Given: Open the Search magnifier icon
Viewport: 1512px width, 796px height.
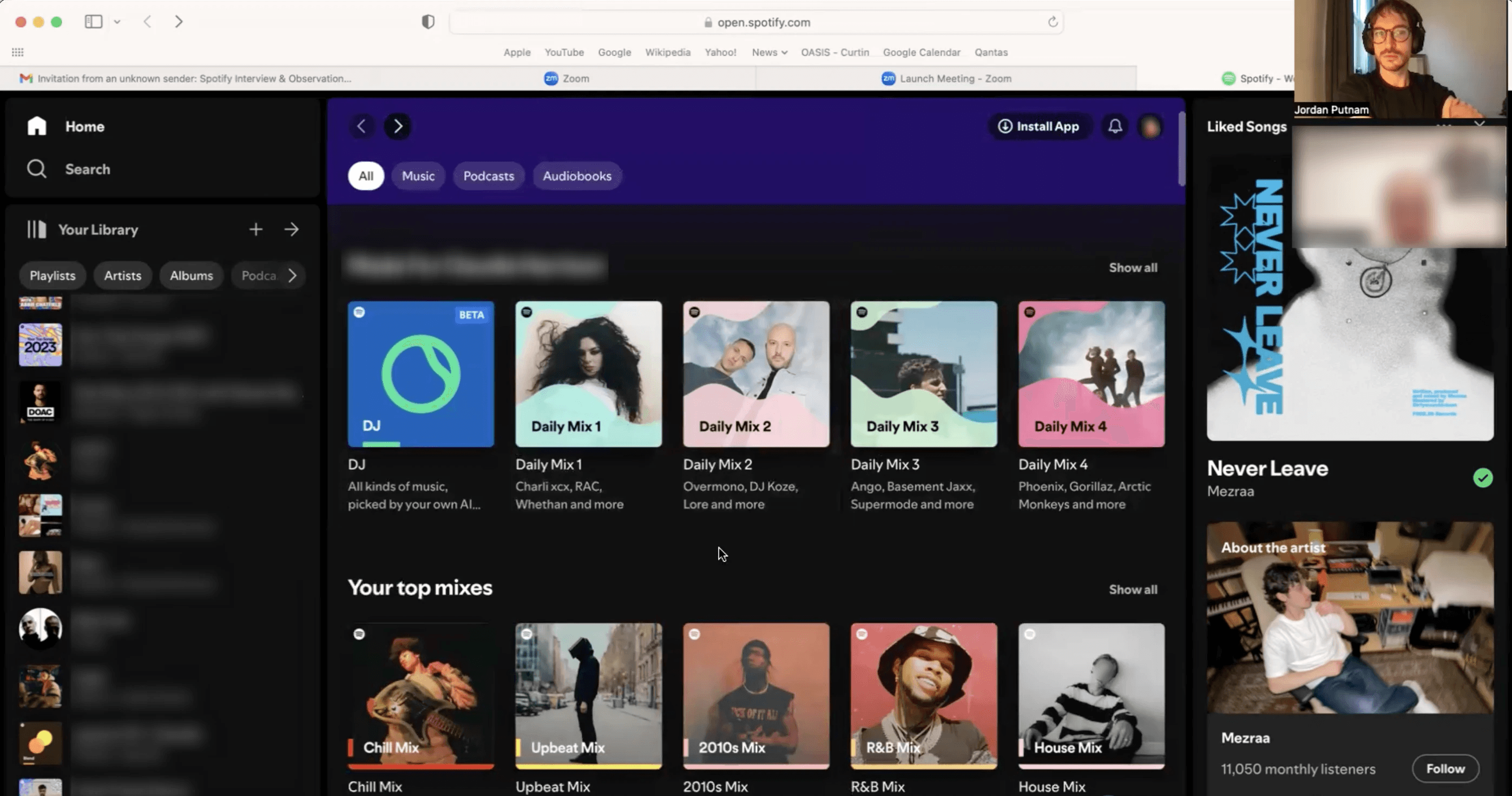Looking at the screenshot, I should [36, 169].
